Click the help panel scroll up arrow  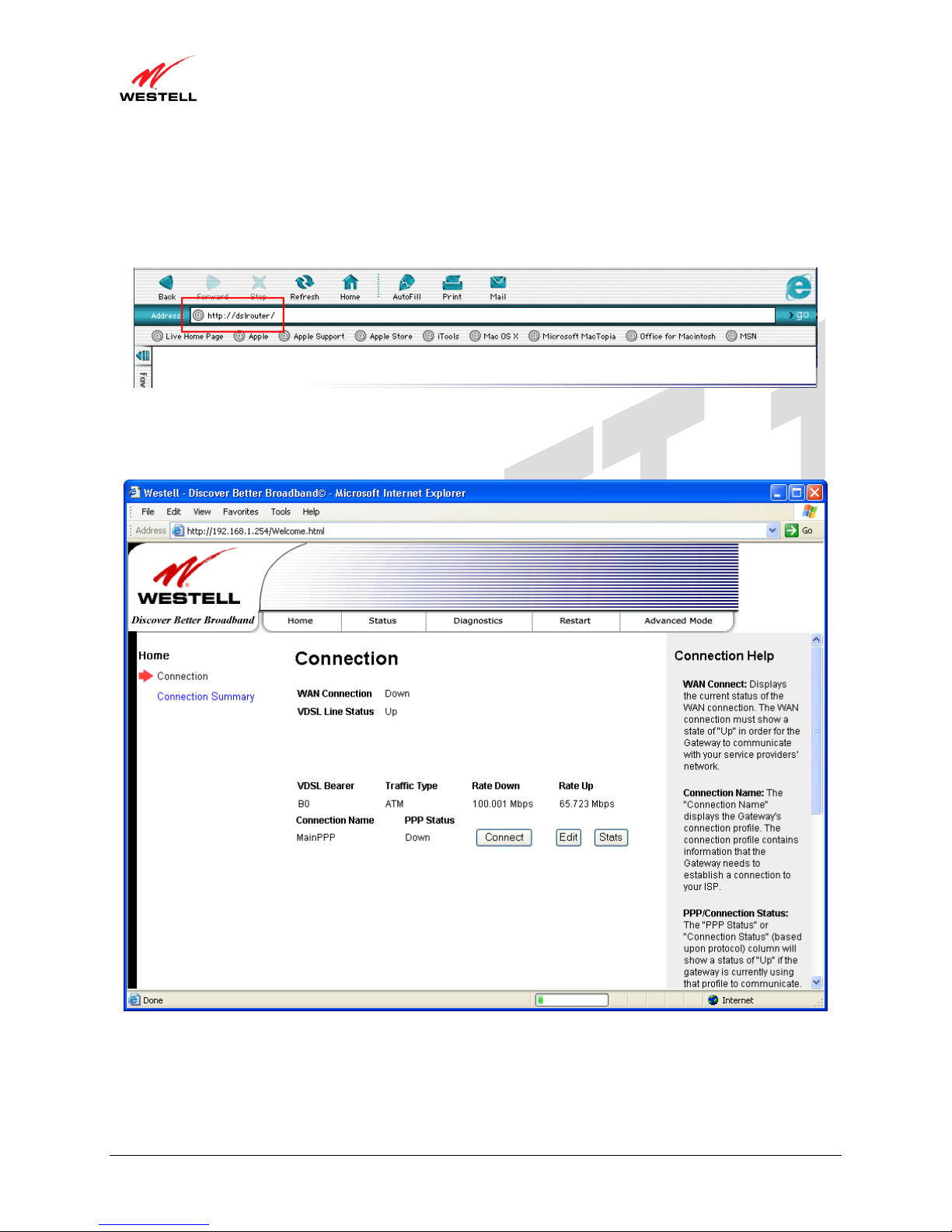pyautogui.click(x=816, y=640)
